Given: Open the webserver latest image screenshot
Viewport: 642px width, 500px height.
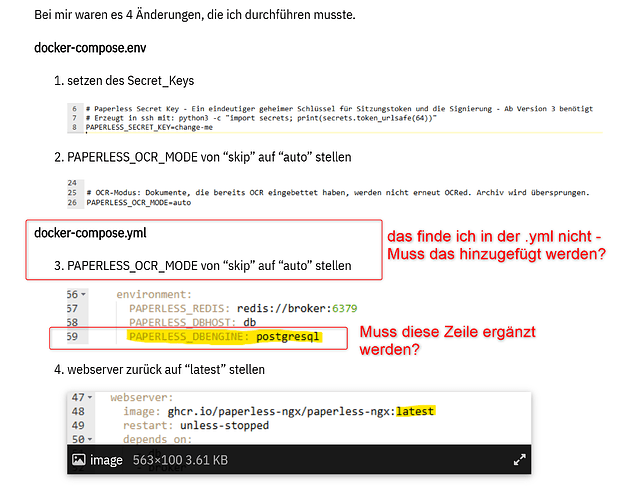Looking at the screenshot, I should tap(299, 433).
